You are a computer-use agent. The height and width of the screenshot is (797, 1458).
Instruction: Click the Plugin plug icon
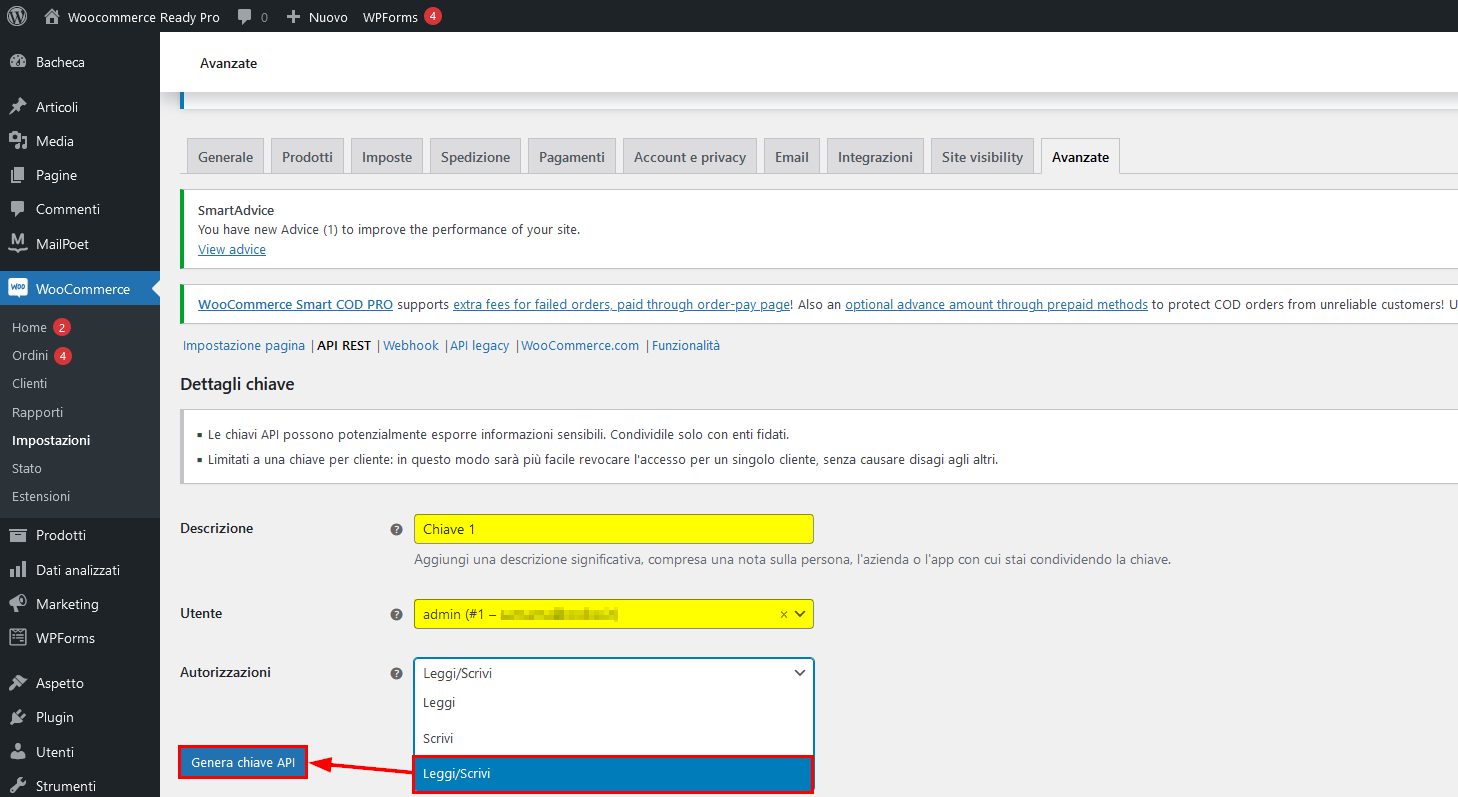coord(18,717)
